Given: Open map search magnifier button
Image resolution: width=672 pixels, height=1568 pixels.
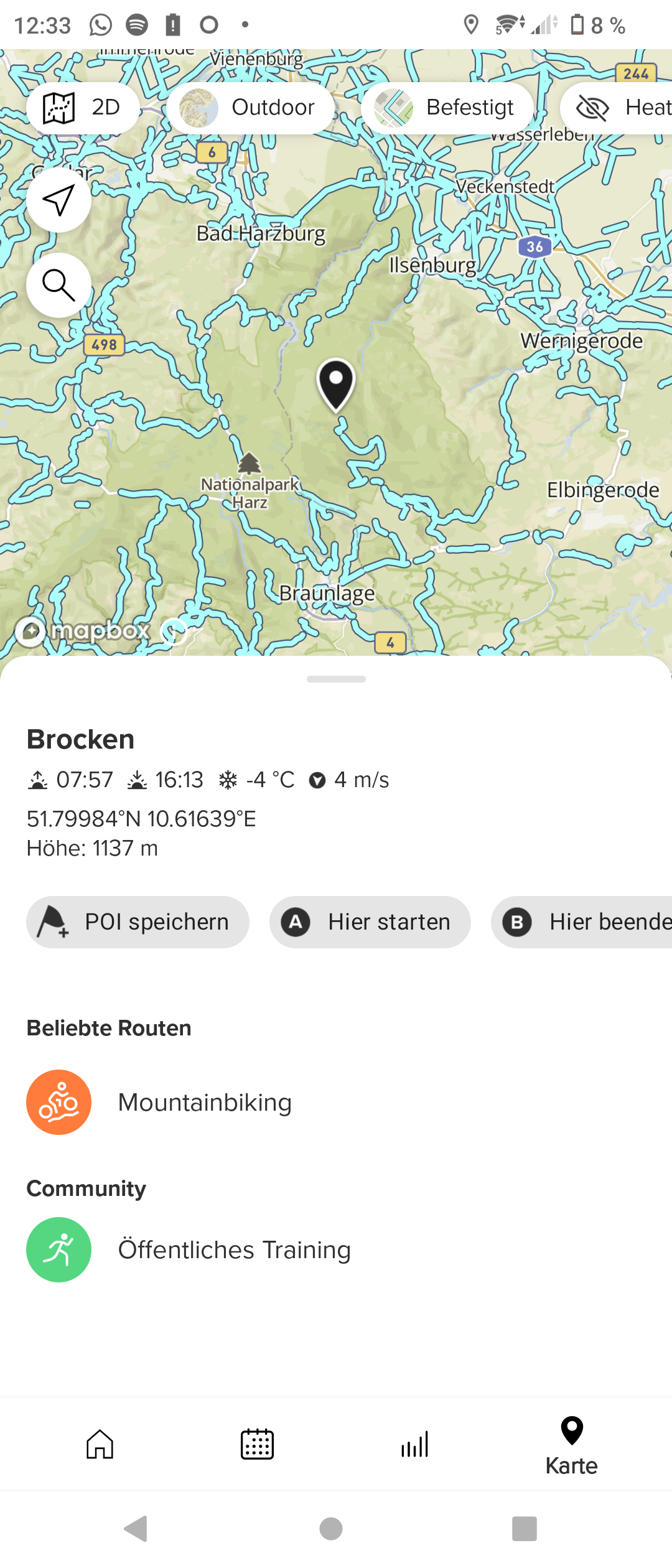Looking at the screenshot, I should click(58, 285).
